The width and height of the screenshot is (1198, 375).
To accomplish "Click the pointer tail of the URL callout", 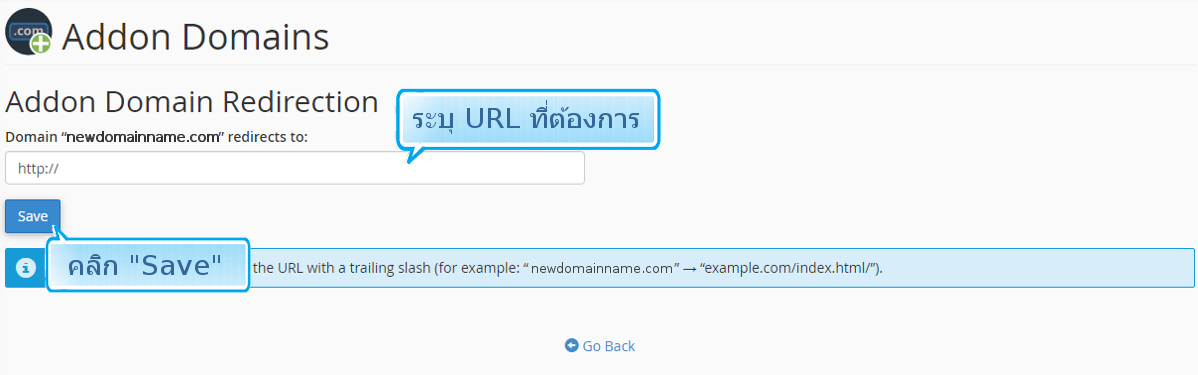I will tap(416, 154).
